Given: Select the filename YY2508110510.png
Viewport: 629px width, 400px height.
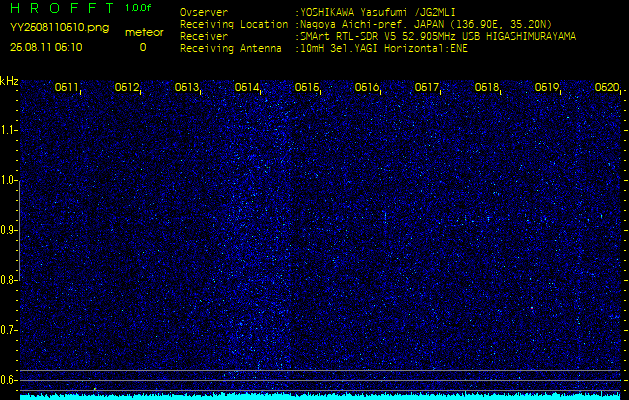Looking at the screenshot, I should pyautogui.click(x=59, y=28).
